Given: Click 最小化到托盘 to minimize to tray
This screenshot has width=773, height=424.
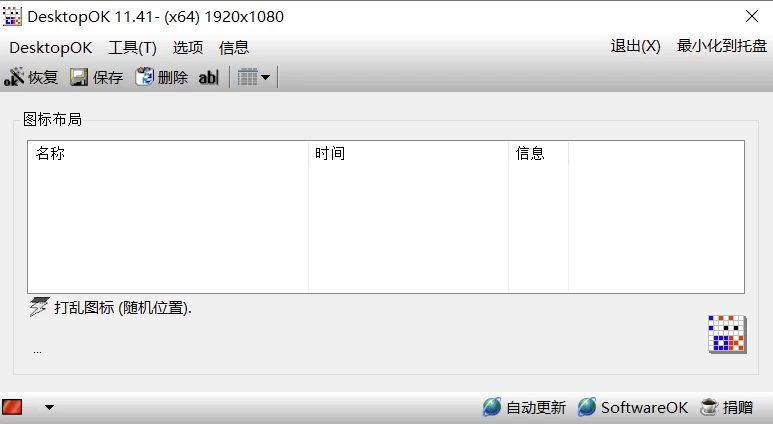Looking at the screenshot, I should pyautogui.click(x=721, y=46).
